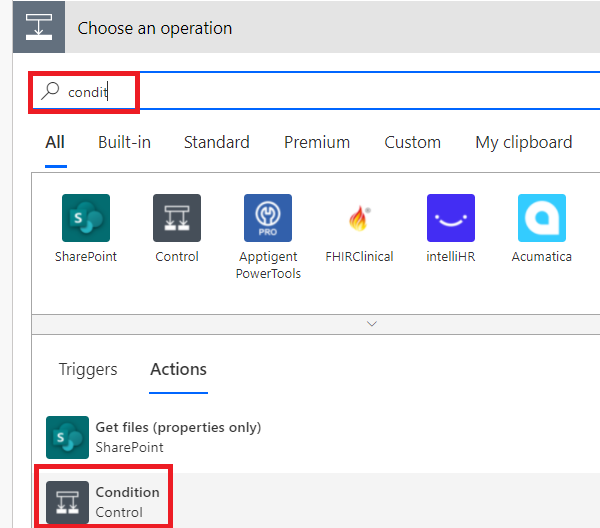This screenshot has height=528, width=600.
Task: Click the SharePoint connector icon
Action: click(86, 218)
